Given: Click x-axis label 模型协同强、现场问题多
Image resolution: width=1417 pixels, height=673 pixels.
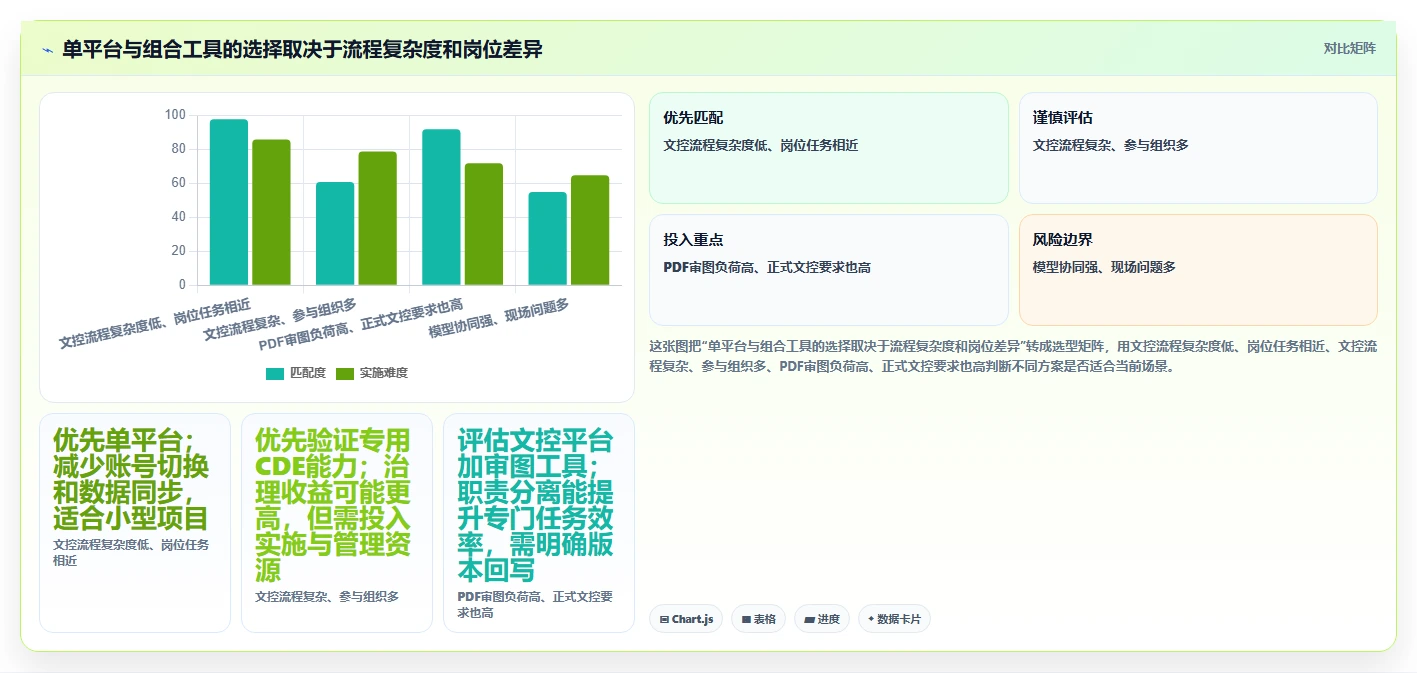Looking at the screenshot, I should 499,319.
